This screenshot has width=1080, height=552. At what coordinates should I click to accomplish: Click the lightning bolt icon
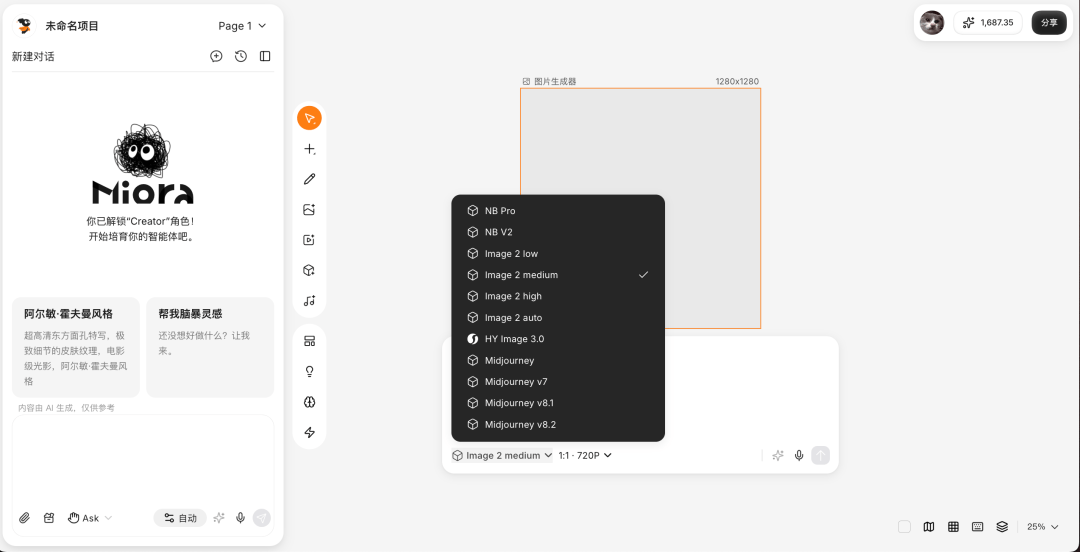(x=309, y=432)
